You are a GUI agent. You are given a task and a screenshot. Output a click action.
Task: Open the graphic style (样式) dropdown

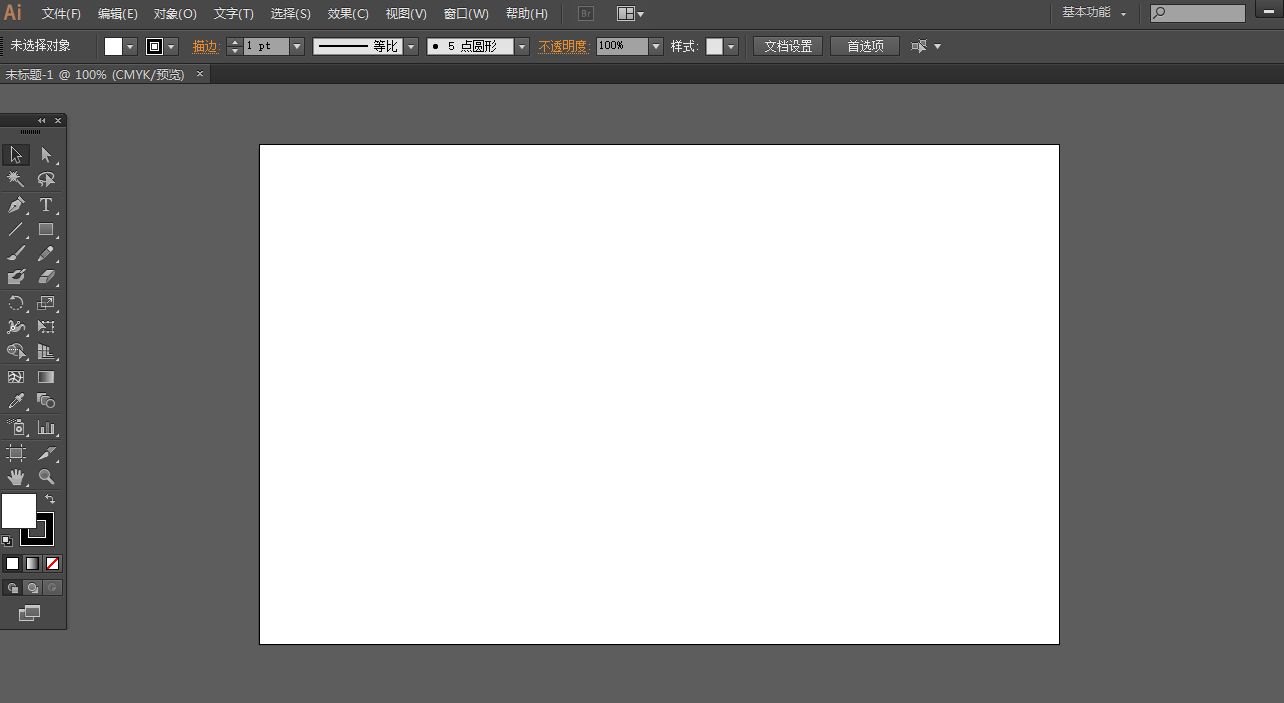pos(731,47)
